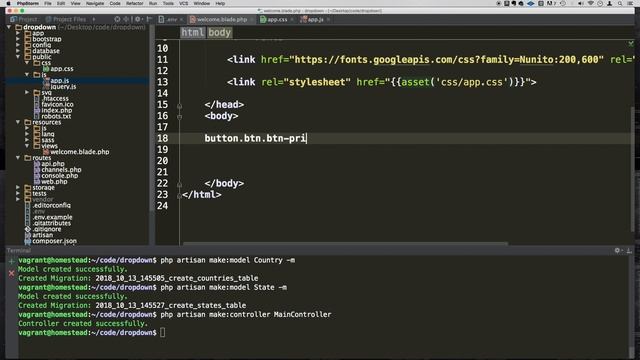This screenshot has width=640, height=360.
Task: Open the Apple menu
Action: point(8,3)
